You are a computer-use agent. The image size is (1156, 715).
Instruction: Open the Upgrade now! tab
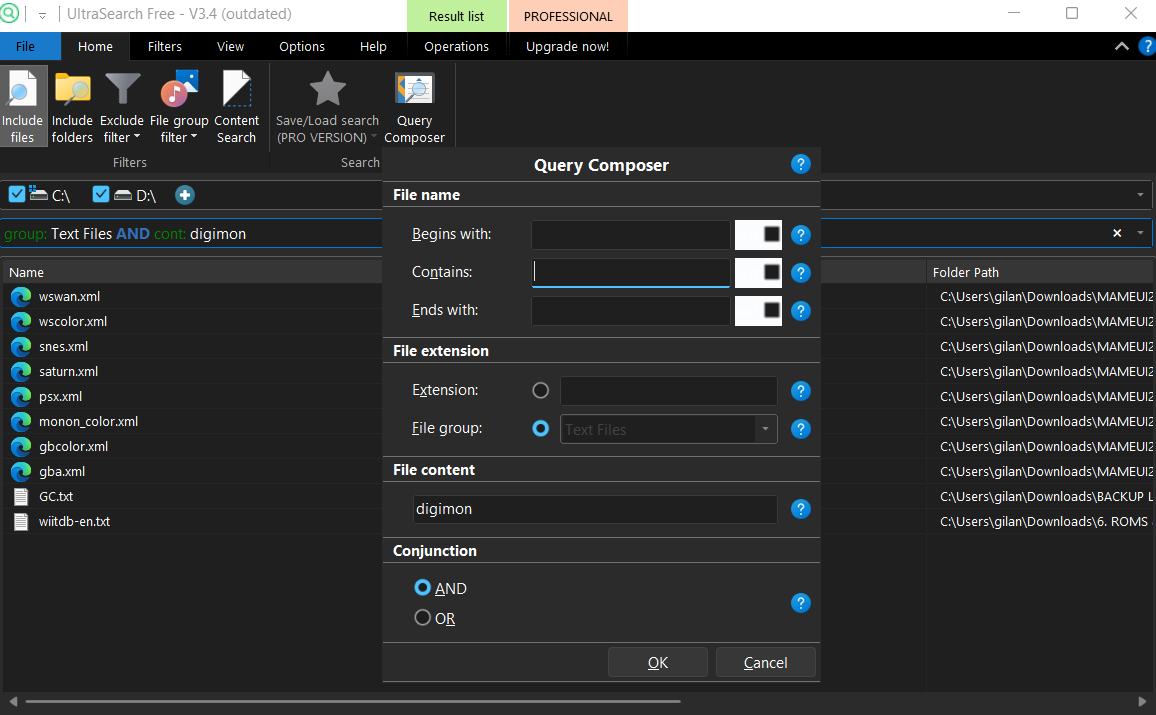tap(568, 46)
